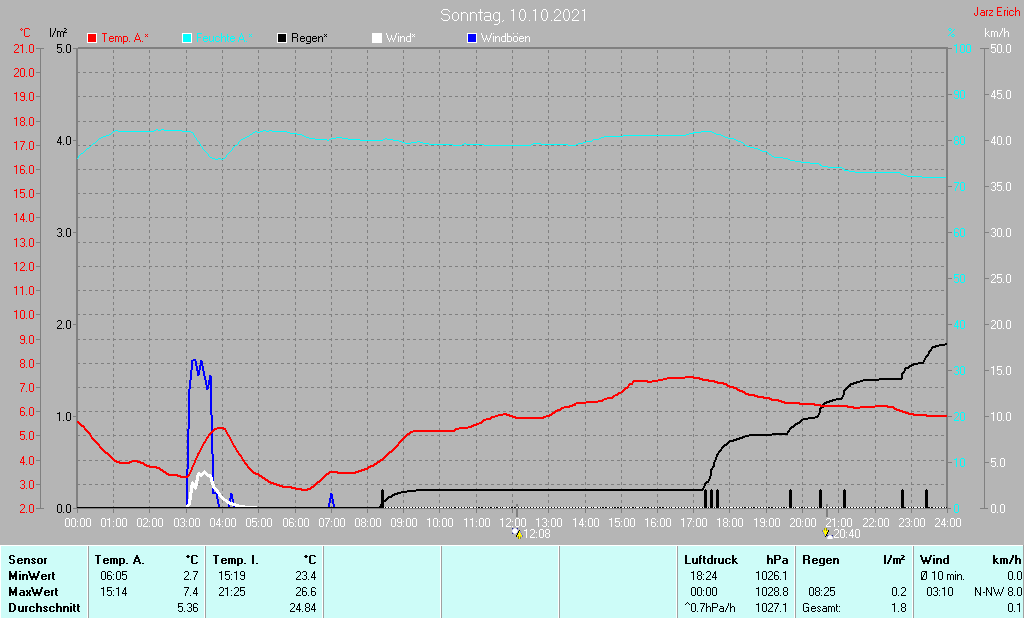Click the white Wind legend swatch
This screenshot has width=1024, height=618.
[x=377, y=39]
